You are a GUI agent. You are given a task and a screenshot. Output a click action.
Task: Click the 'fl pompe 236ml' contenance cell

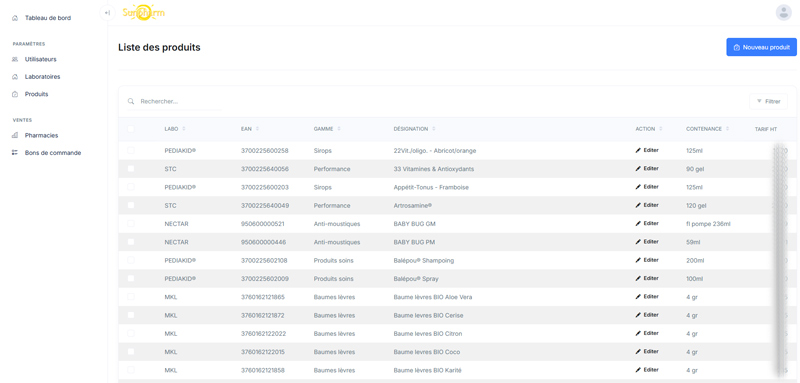click(708, 224)
